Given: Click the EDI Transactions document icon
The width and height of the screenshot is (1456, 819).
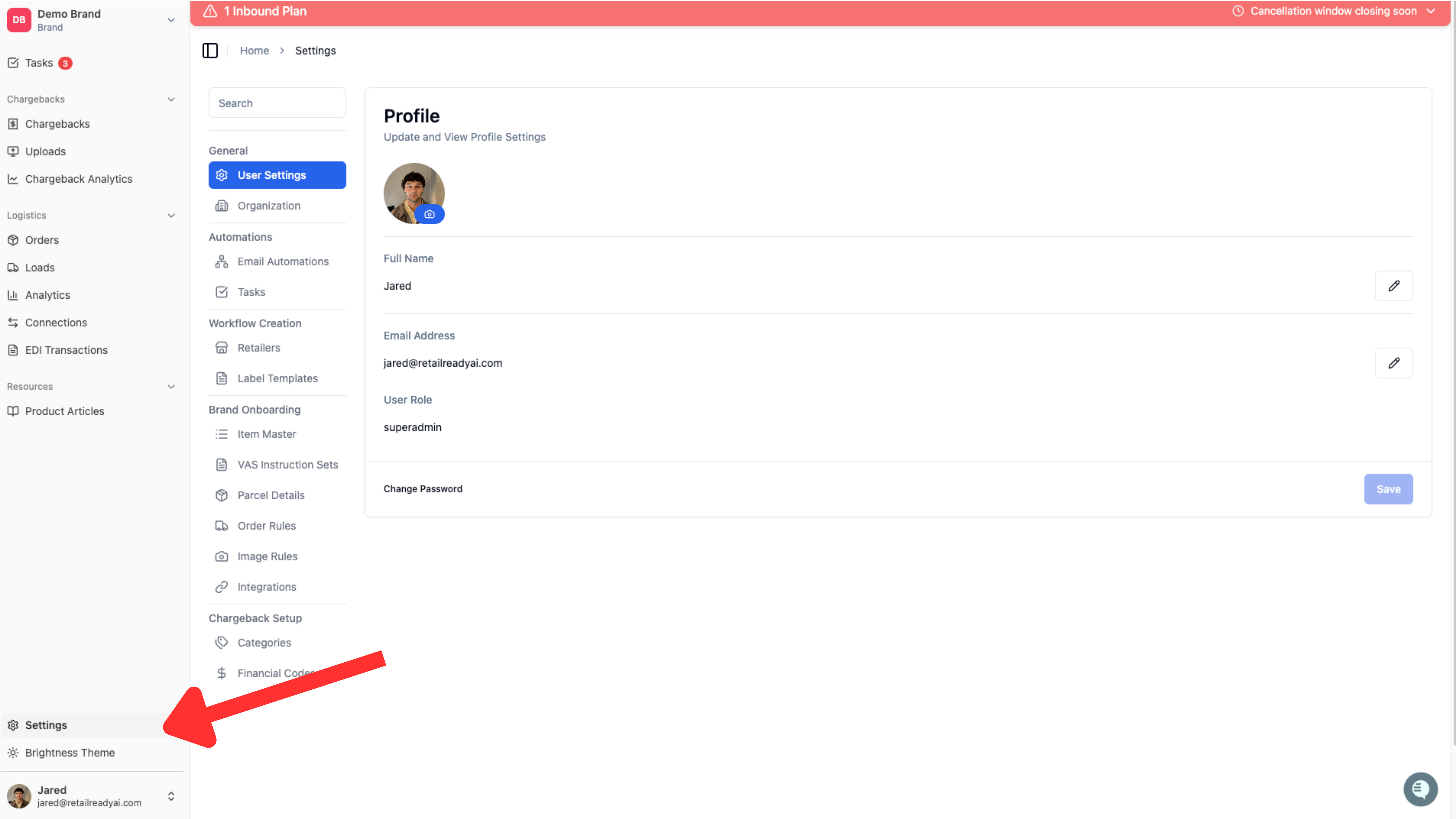Looking at the screenshot, I should point(13,350).
